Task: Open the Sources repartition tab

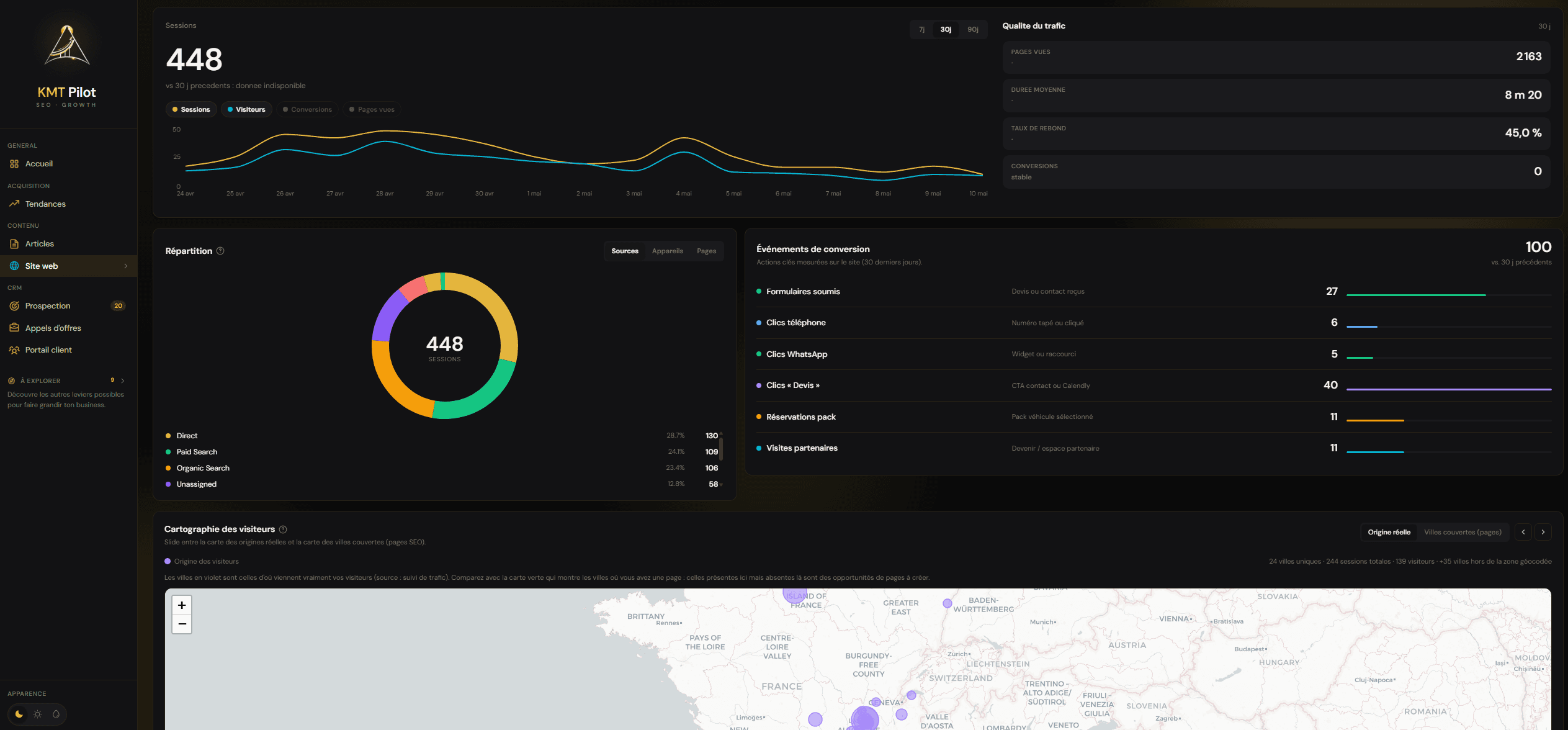Action: click(625, 251)
